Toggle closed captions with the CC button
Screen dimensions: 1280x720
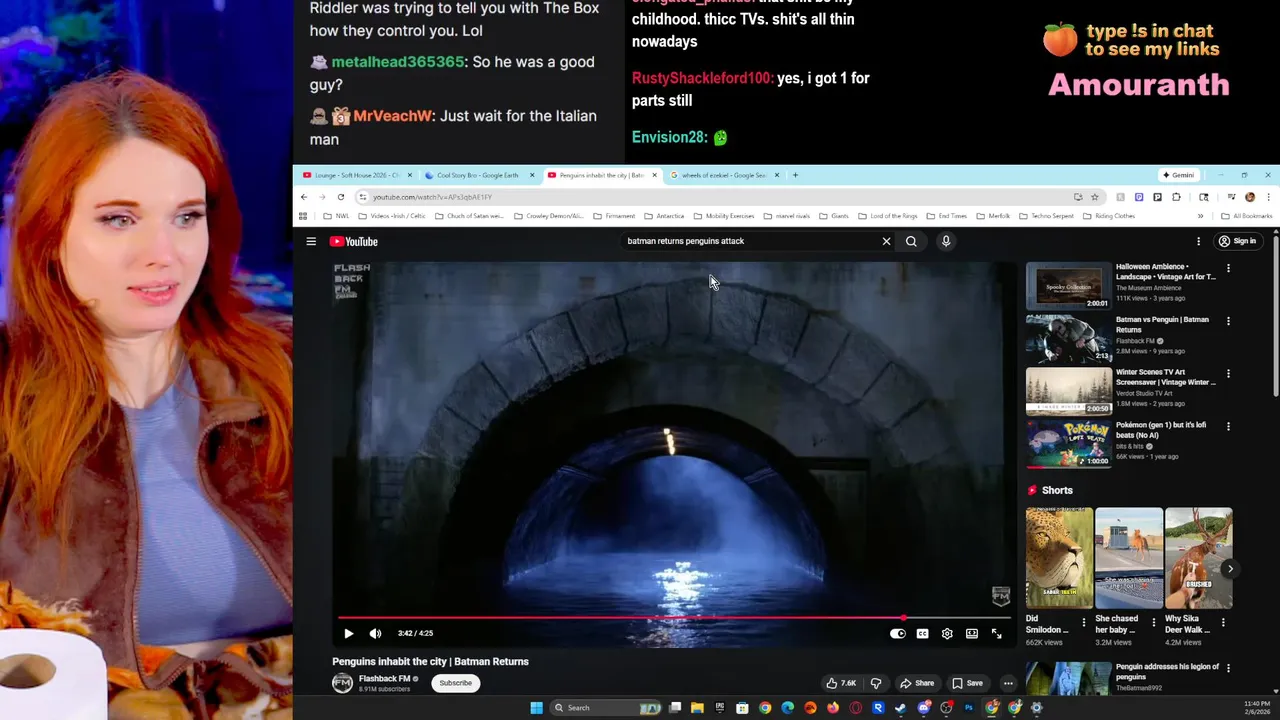point(922,633)
